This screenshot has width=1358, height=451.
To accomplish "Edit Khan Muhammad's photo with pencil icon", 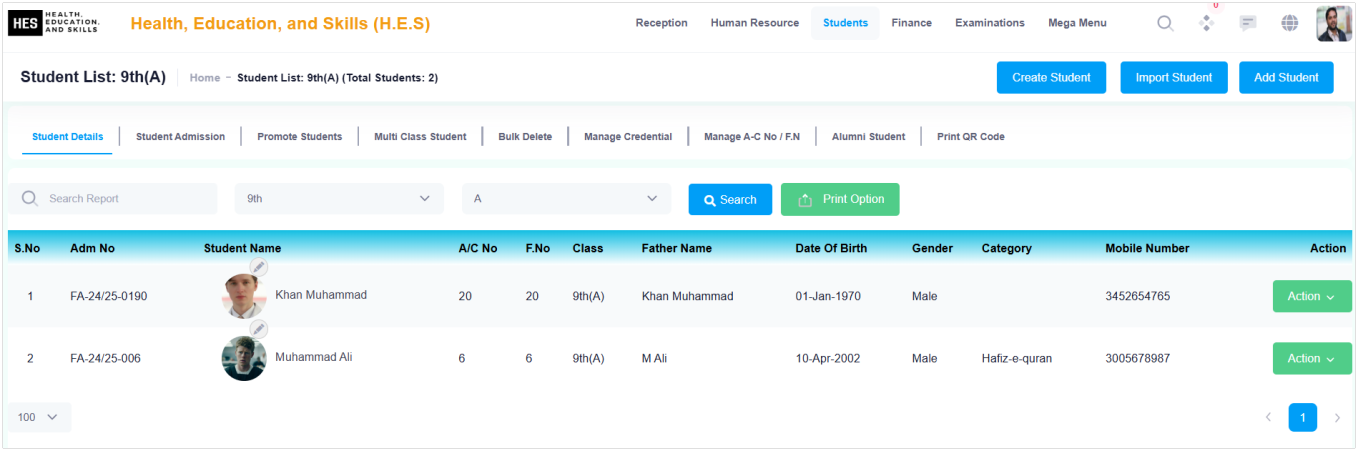I will [259, 267].
